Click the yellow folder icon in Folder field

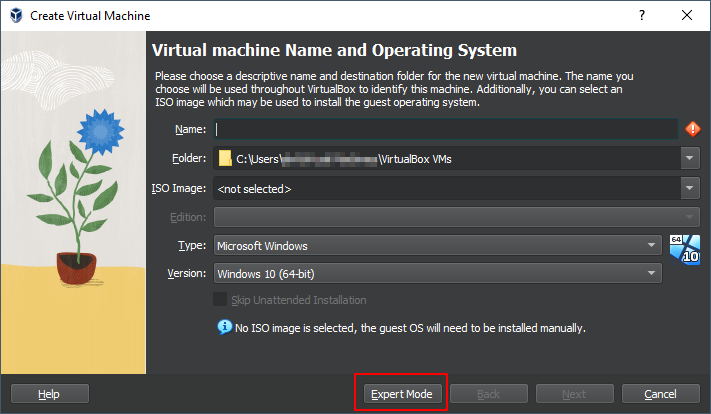(x=225, y=159)
